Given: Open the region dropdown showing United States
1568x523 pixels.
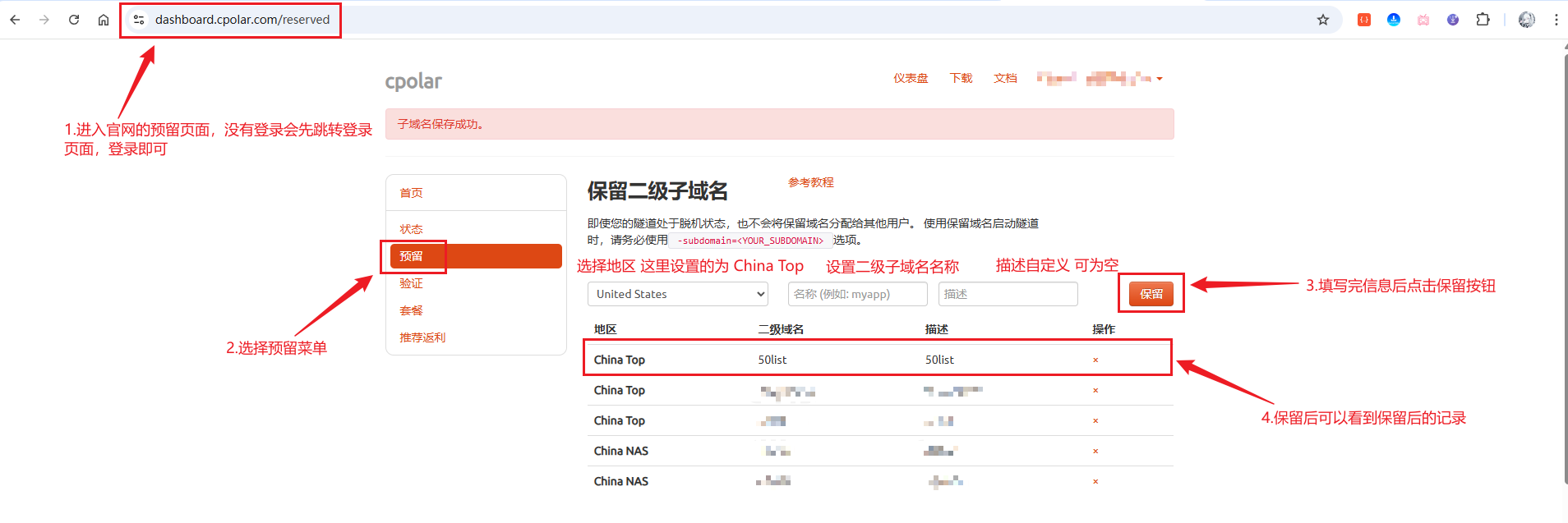Looking at the screenshot, I should pos(678,294).
